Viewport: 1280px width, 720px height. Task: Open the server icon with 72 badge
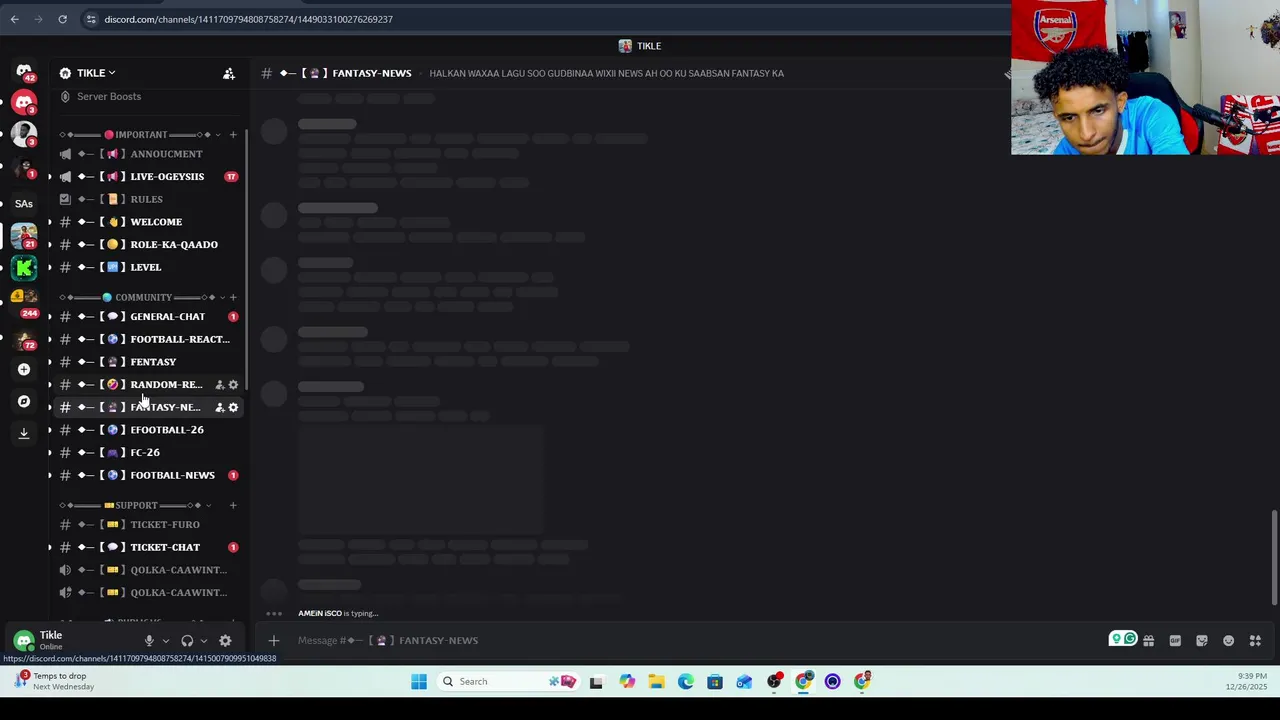point(24,339)
